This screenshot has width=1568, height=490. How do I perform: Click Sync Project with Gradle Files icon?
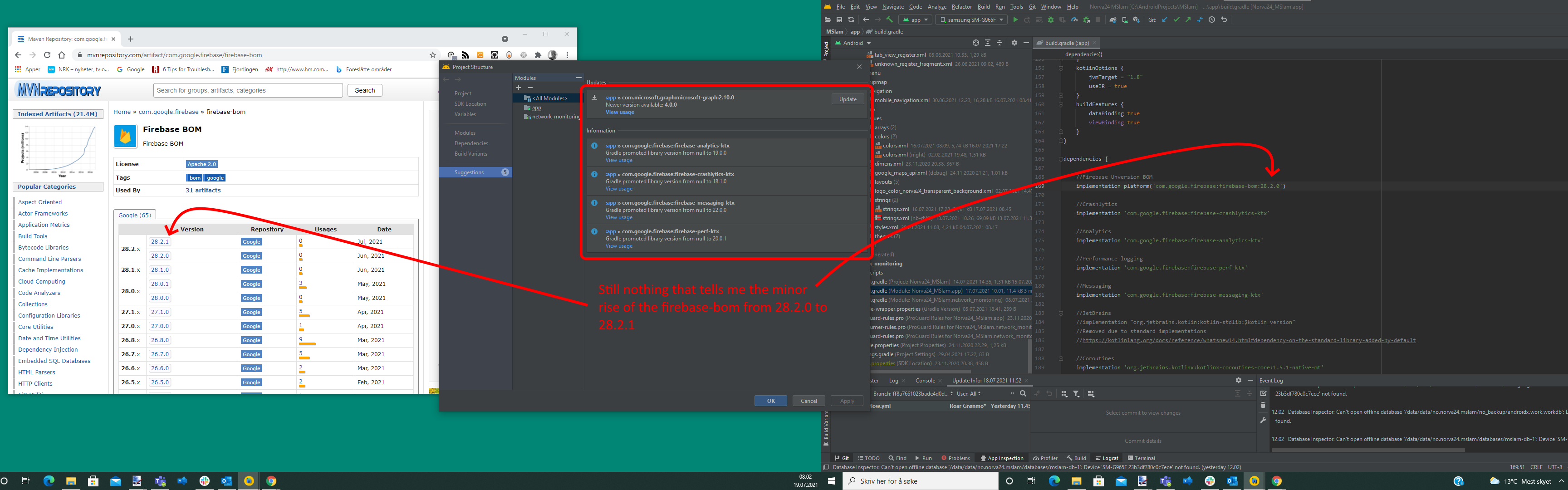pos(1112,20)
